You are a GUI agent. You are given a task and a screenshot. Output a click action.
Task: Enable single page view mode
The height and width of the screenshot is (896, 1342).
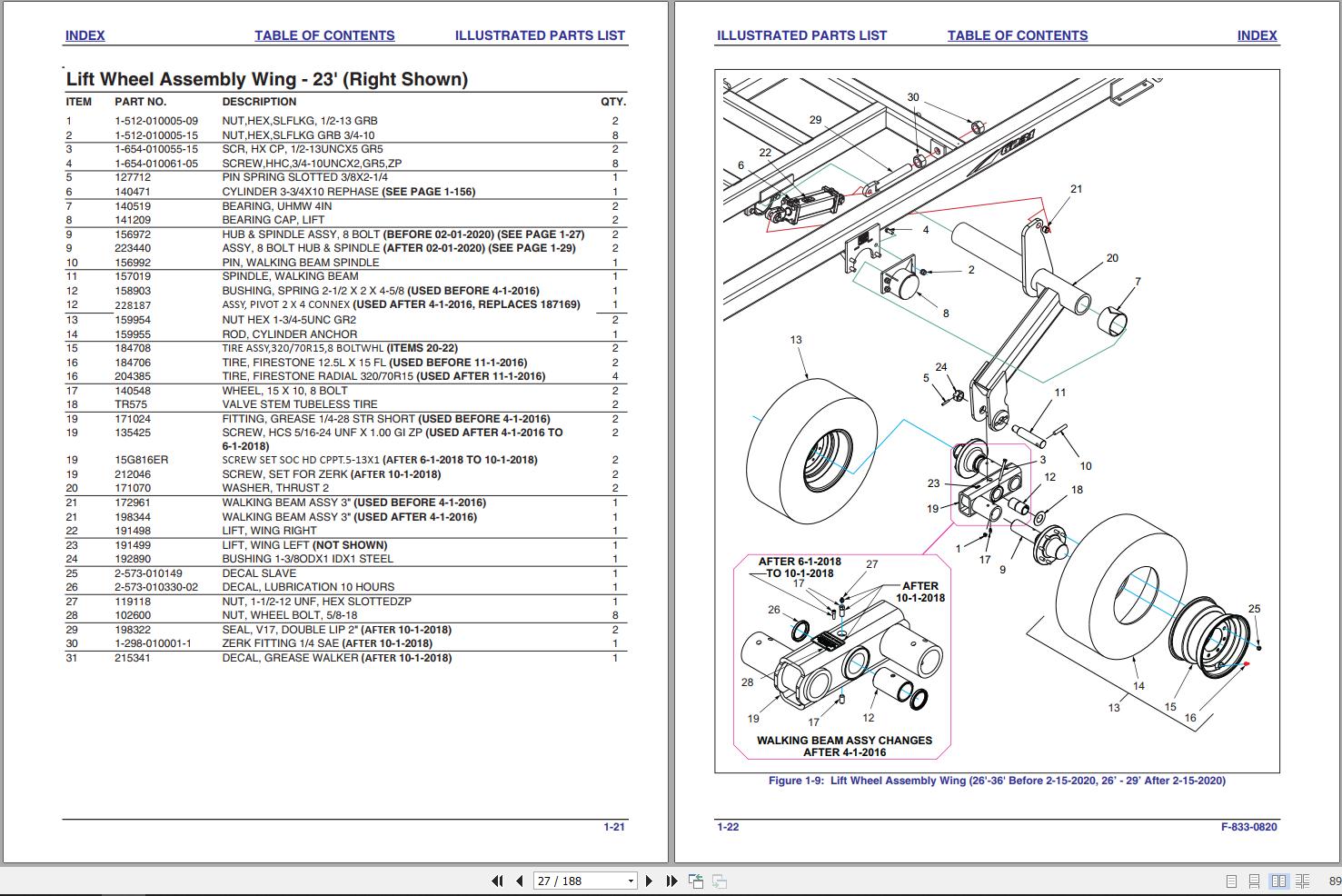[x=1233, y=881]
